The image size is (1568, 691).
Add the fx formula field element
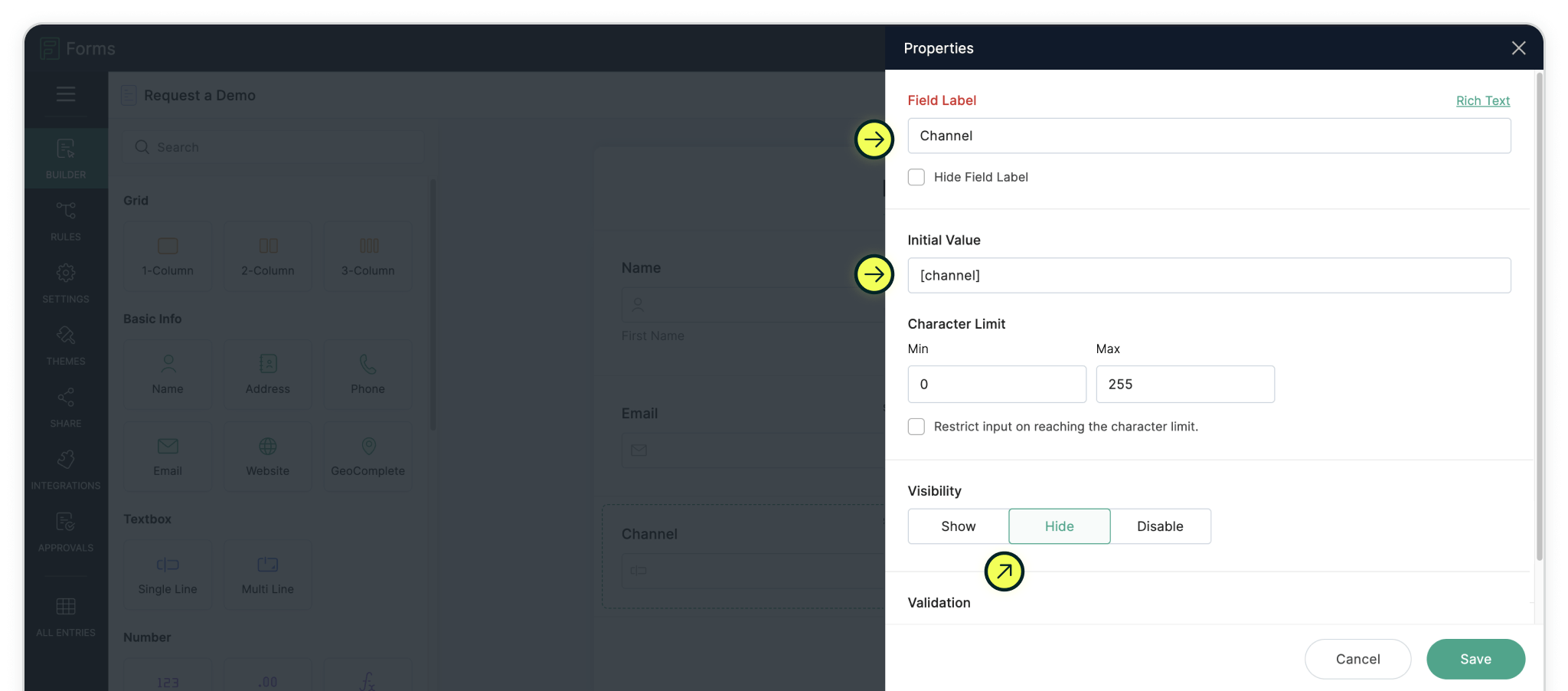(368, 676)
